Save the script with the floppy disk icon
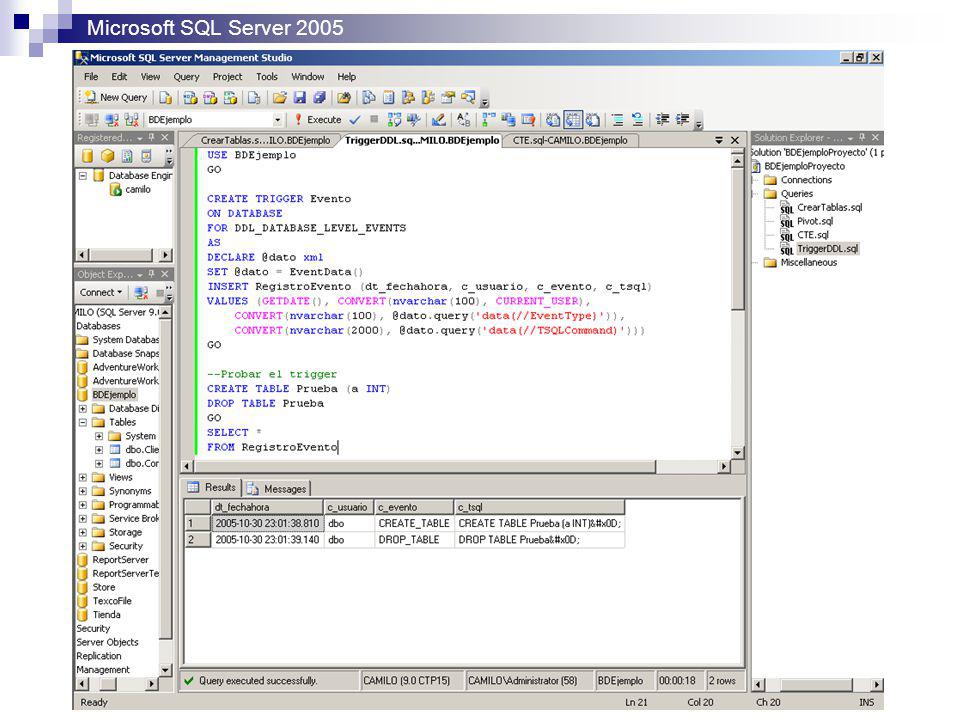This screenshot has width=960, height=720. point(299,97)
